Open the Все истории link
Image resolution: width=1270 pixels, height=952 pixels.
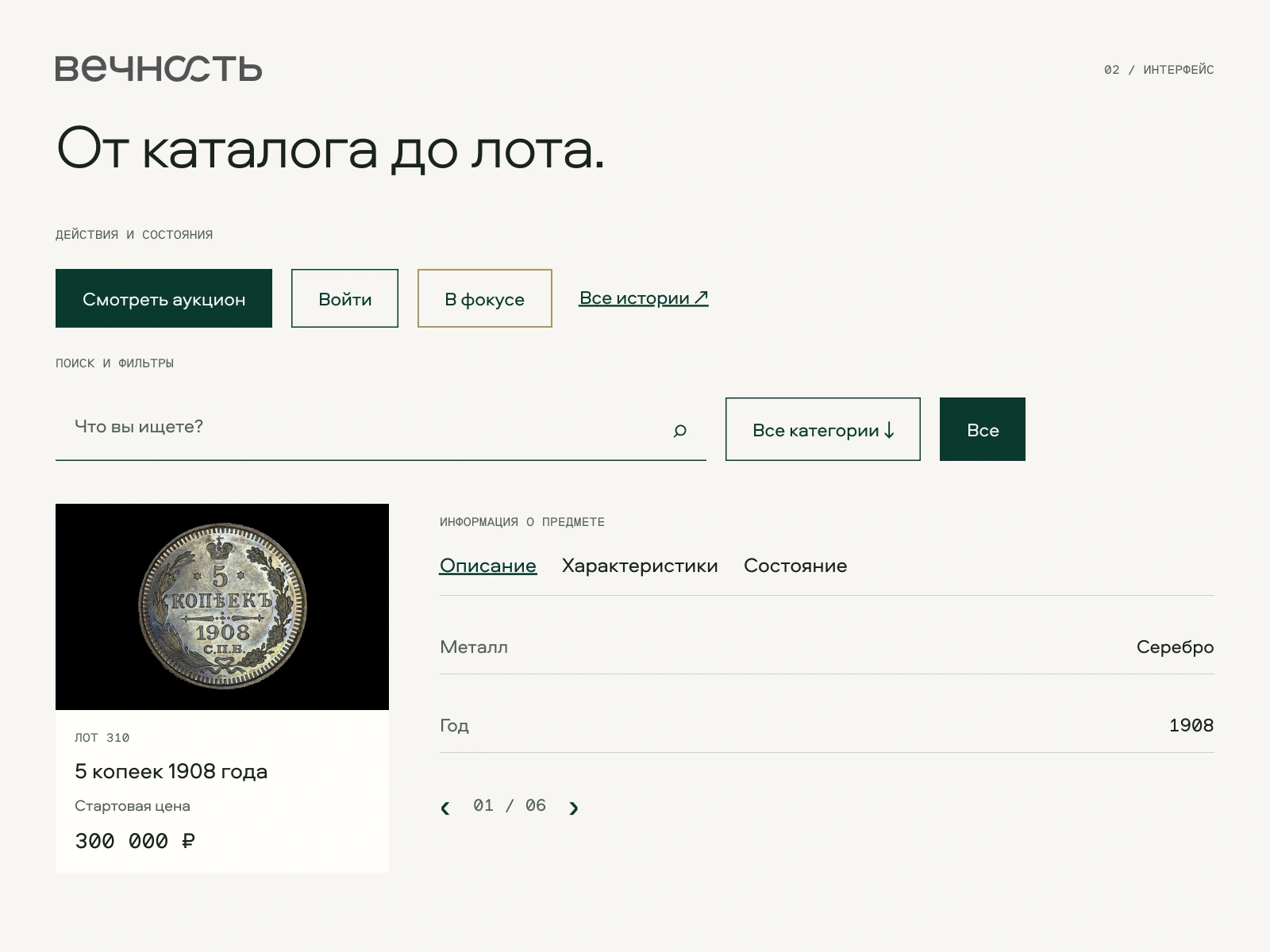point(644,298)
